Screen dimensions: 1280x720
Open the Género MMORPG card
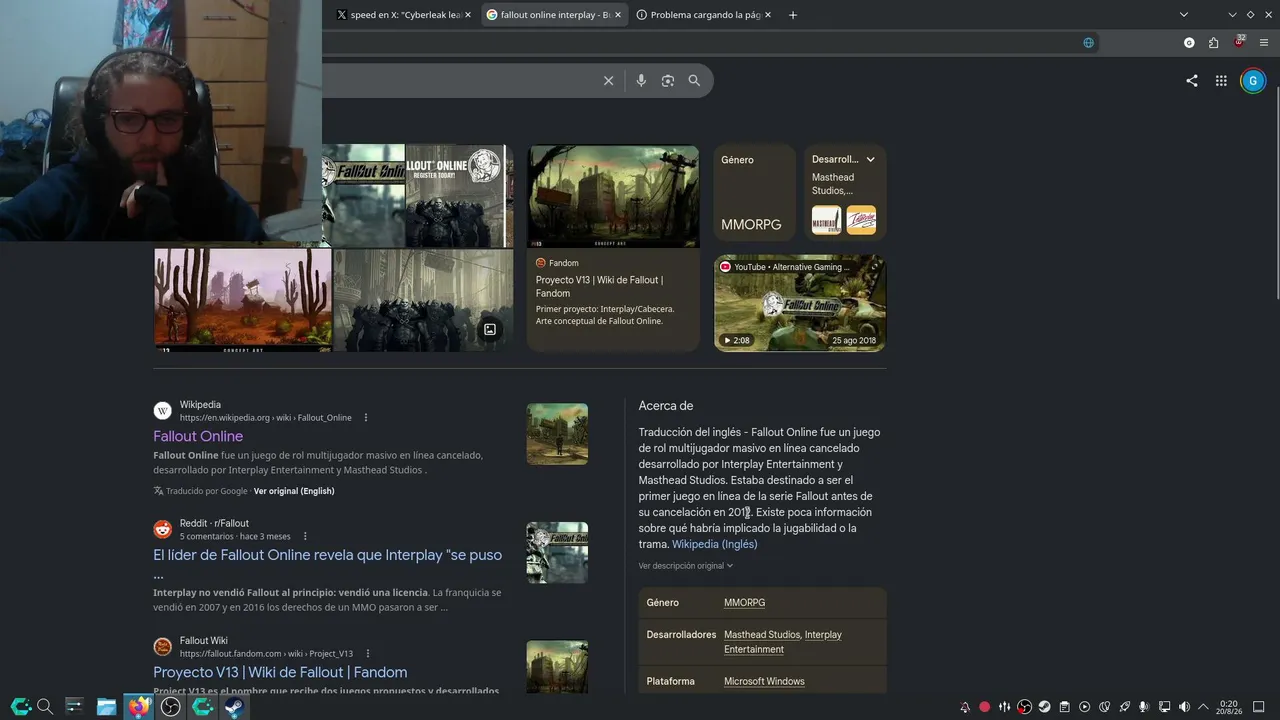(755, 193)
